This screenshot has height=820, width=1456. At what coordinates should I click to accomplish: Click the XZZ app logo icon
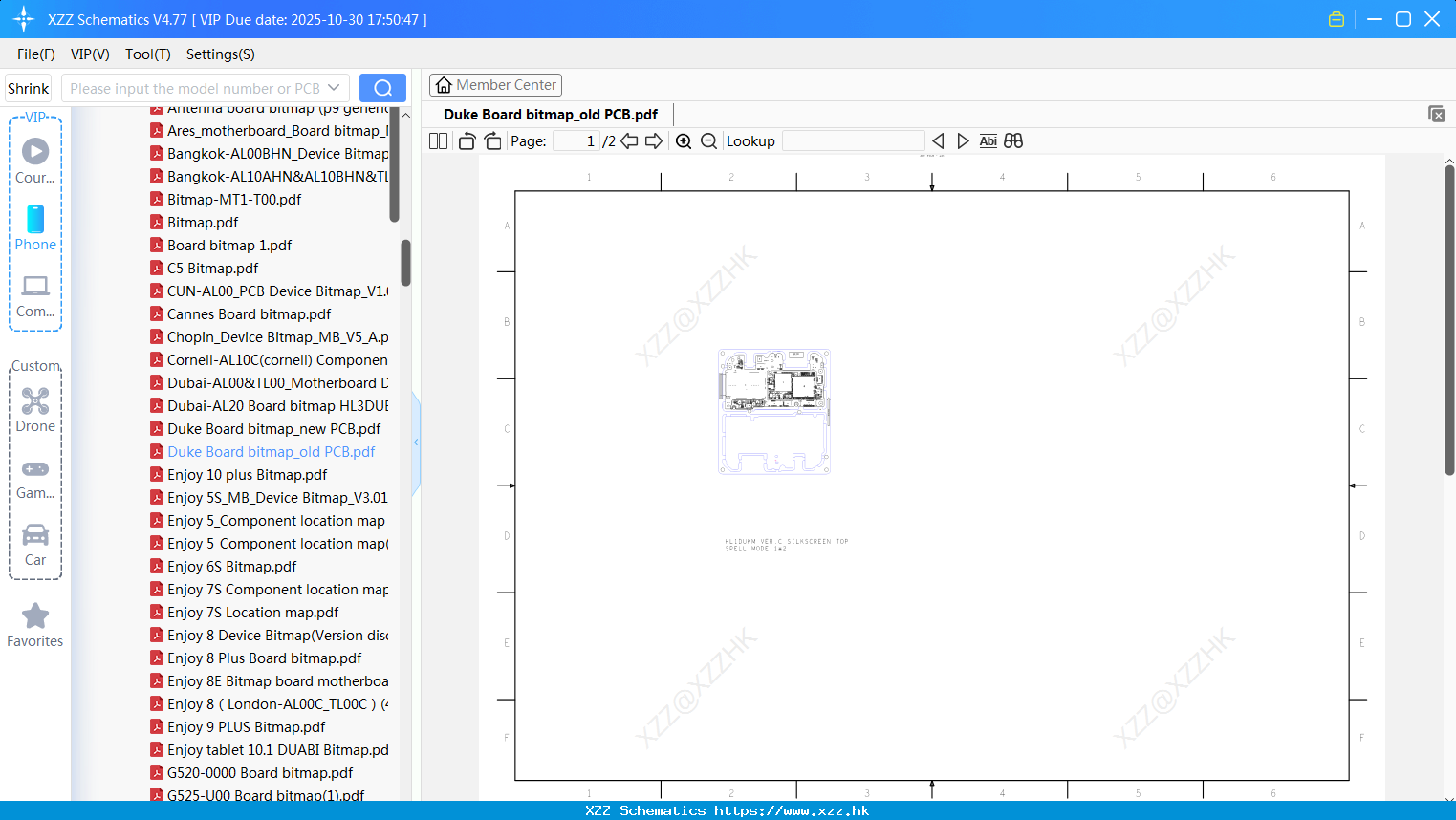(24, 19)
